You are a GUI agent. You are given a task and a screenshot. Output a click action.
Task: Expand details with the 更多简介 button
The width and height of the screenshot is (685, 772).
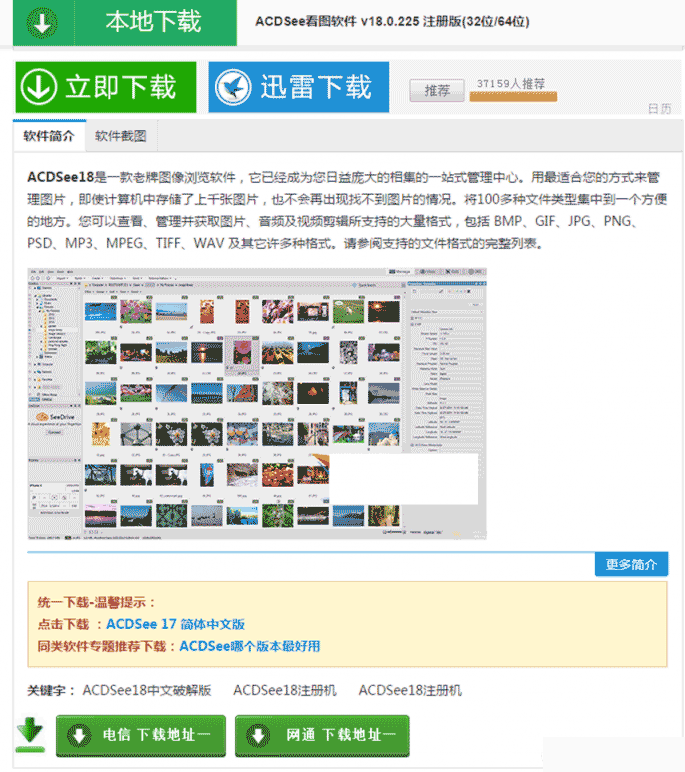[631, 564]
